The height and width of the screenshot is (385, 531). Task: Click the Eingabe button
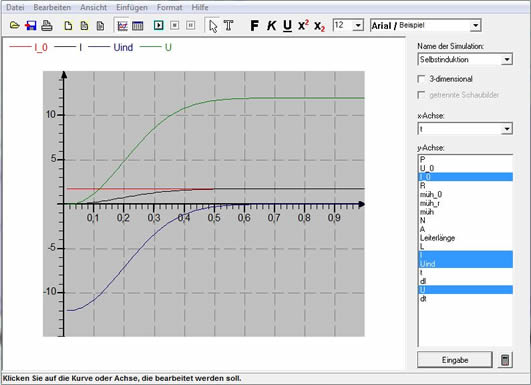coord(455,360)
